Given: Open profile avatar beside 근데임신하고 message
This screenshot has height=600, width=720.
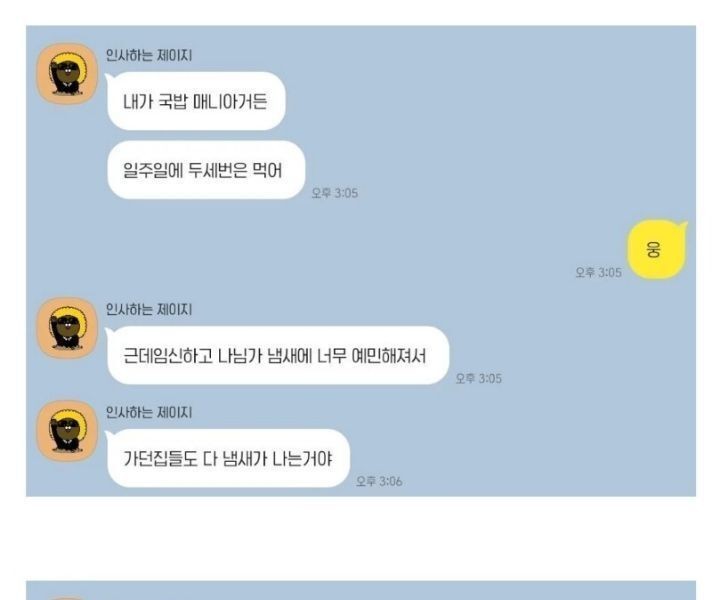Looking at the screenshot, I should tap(67, 328).
